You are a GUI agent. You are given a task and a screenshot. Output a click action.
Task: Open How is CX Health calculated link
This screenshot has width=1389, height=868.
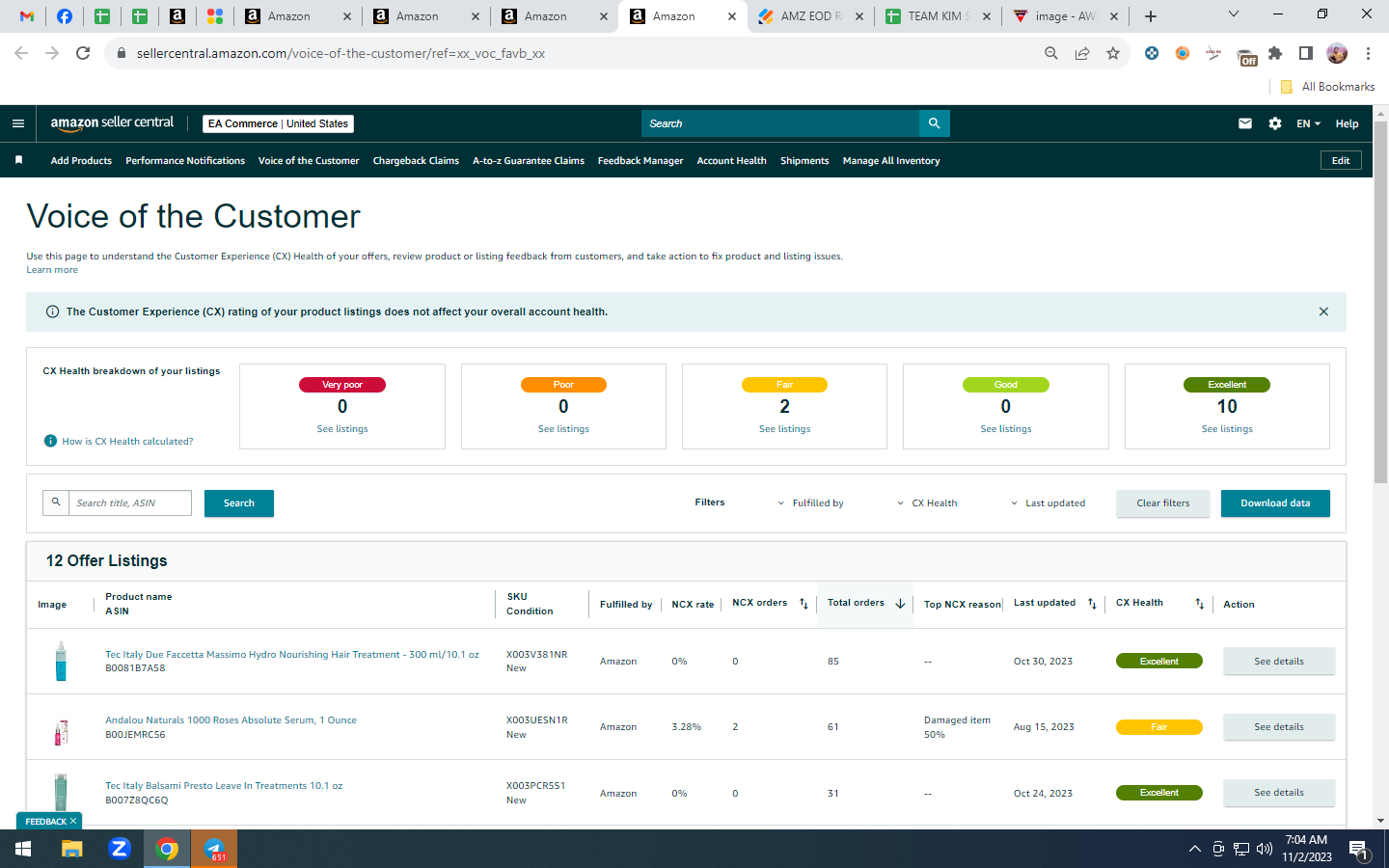(x=127, y=442)
